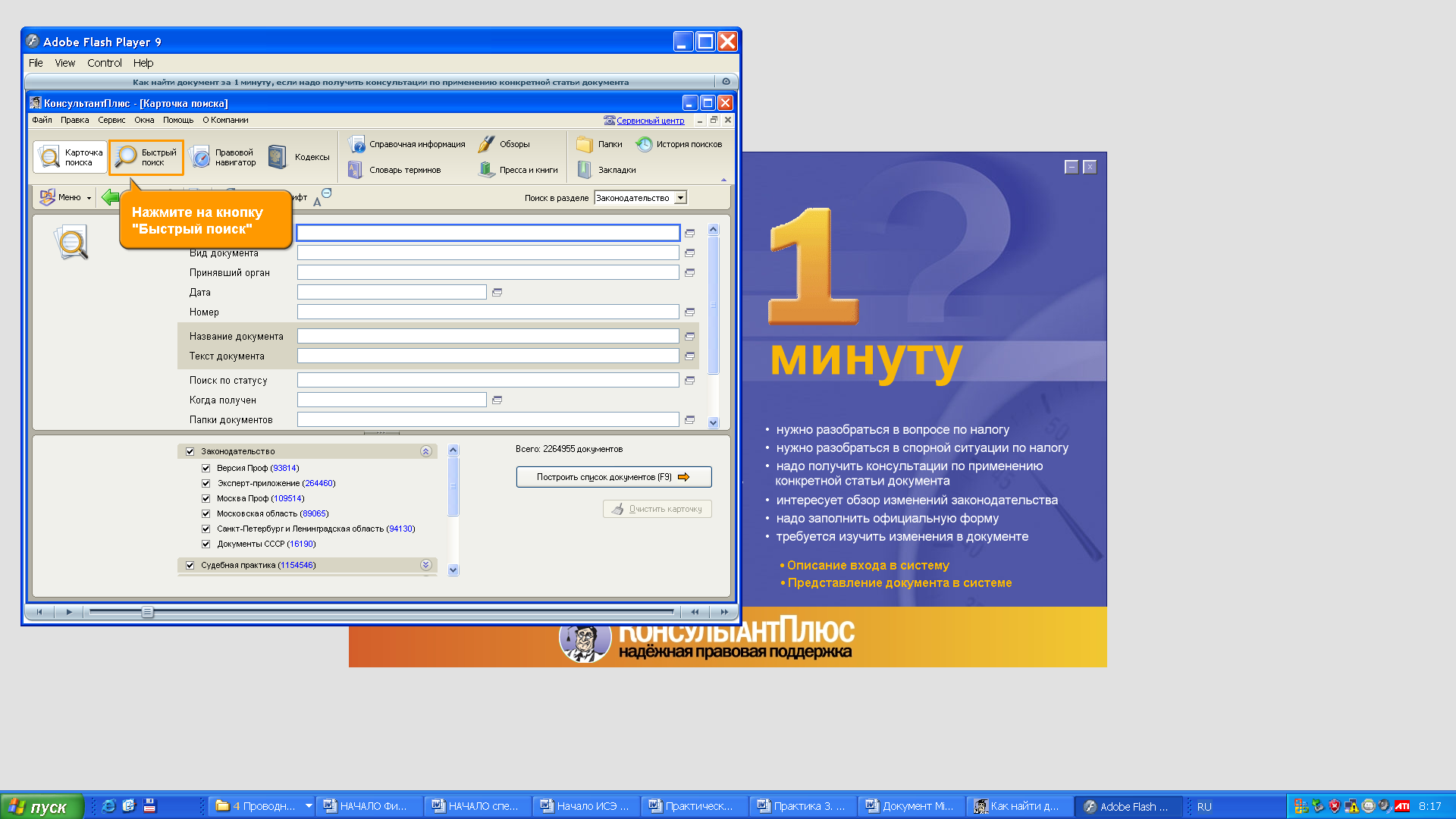Viewport: 1456px width, 819px height.
Task: Open Справочная информация
Action: (x=407, y=144)
